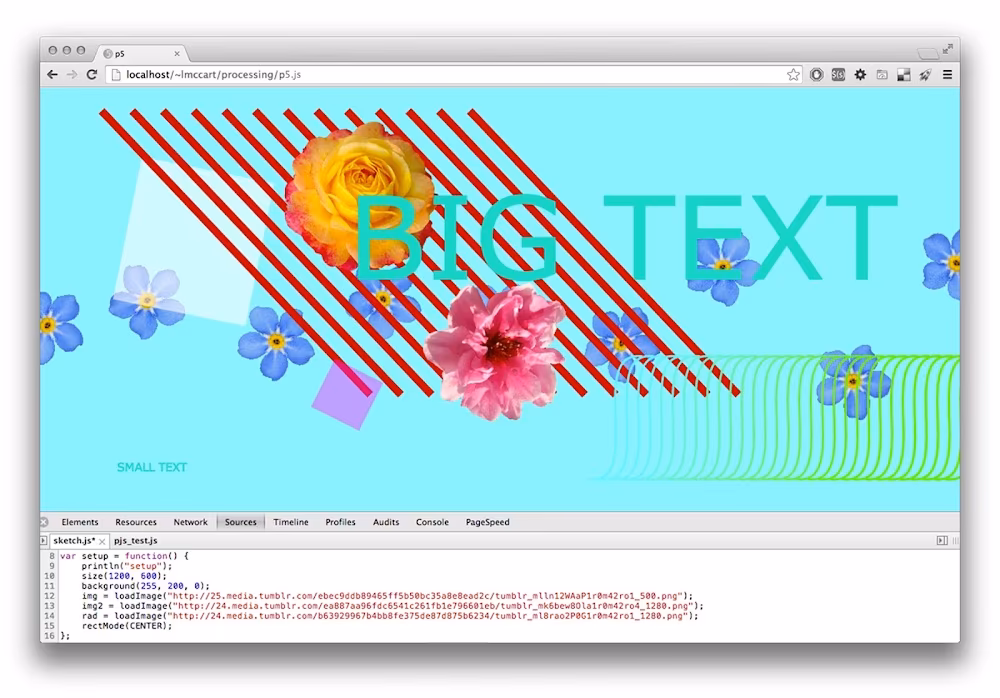Reload the p5.js page
This screenshot has height=698, width=1000.
coord(92,75)
